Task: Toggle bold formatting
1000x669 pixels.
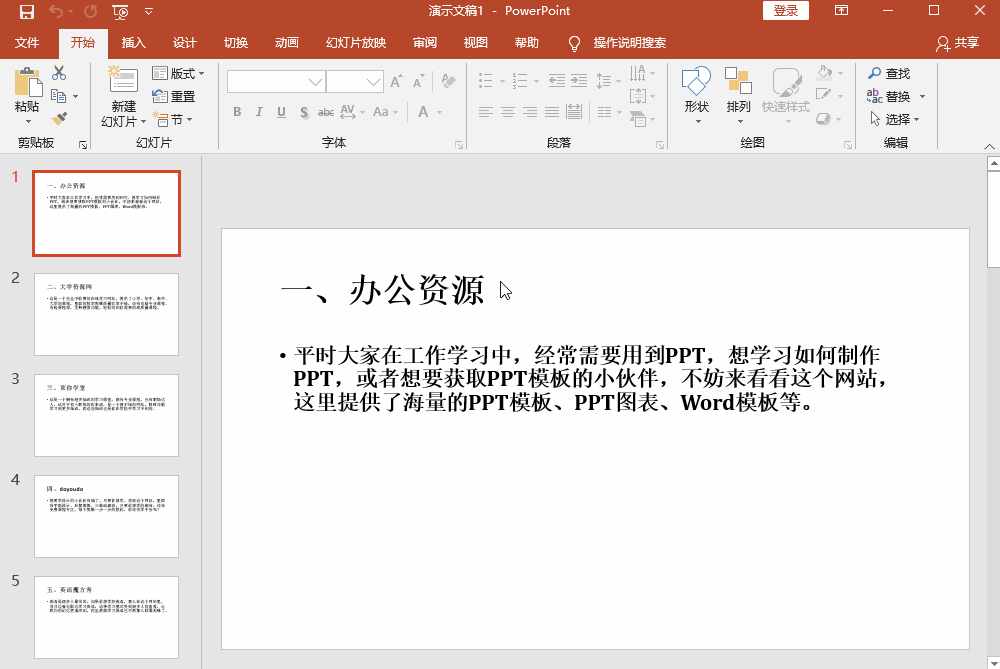Action: pyautogui.click(x=237, y=112)
